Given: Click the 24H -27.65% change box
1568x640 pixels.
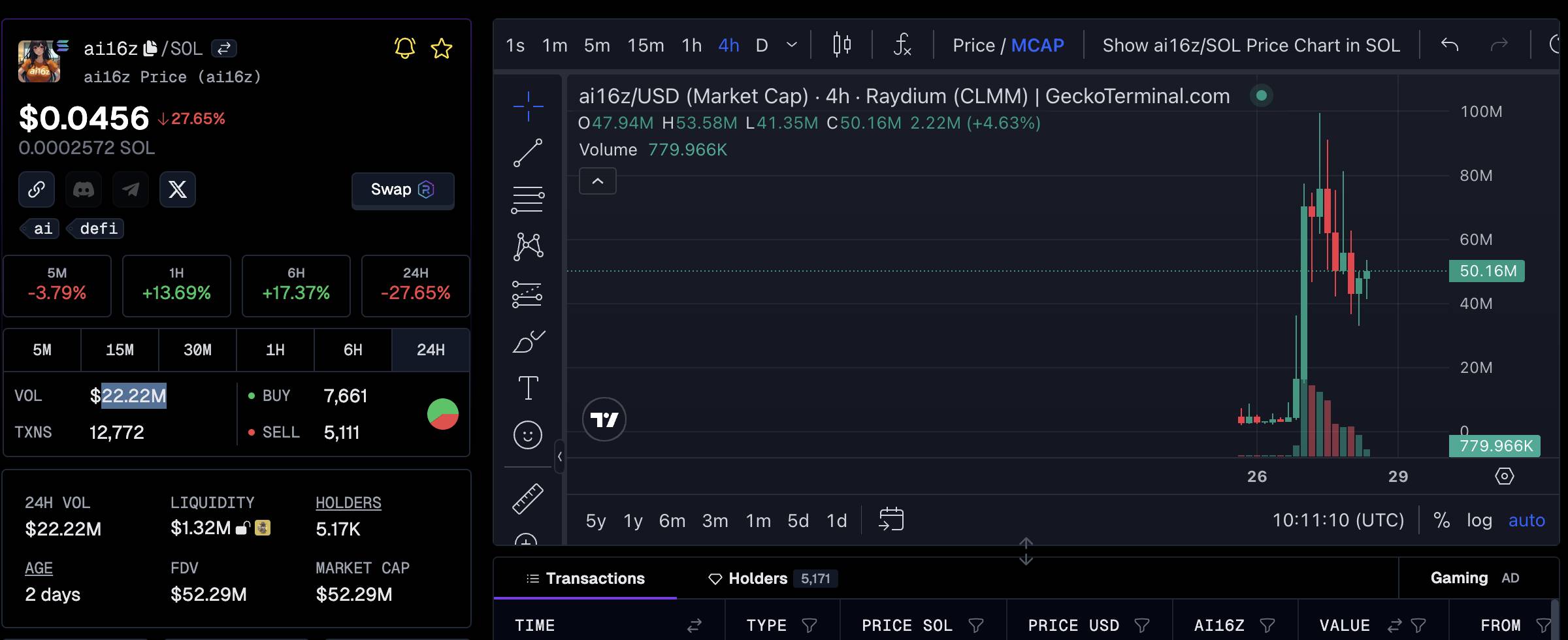Looking at the screenshot, I should tap(416, 286).
